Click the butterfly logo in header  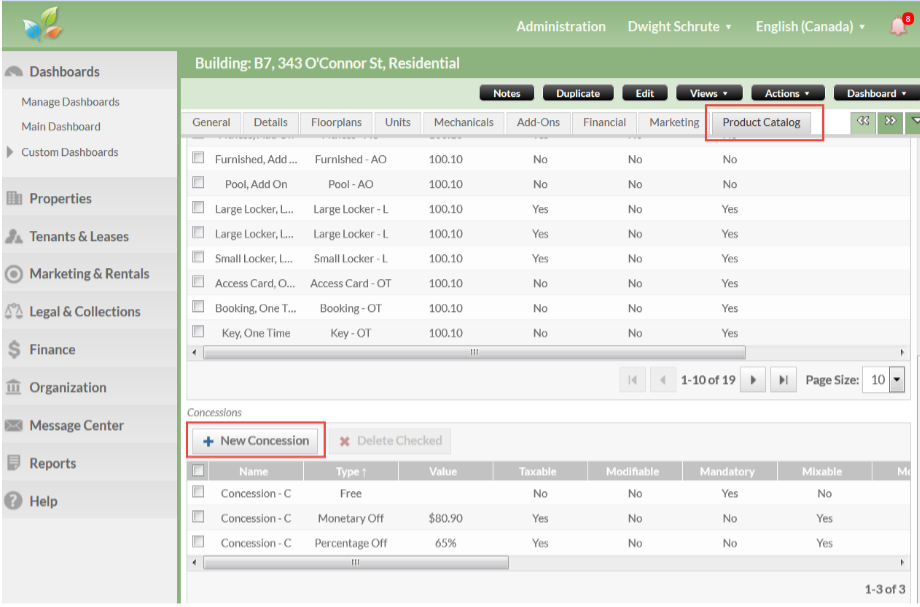point(44,25)
